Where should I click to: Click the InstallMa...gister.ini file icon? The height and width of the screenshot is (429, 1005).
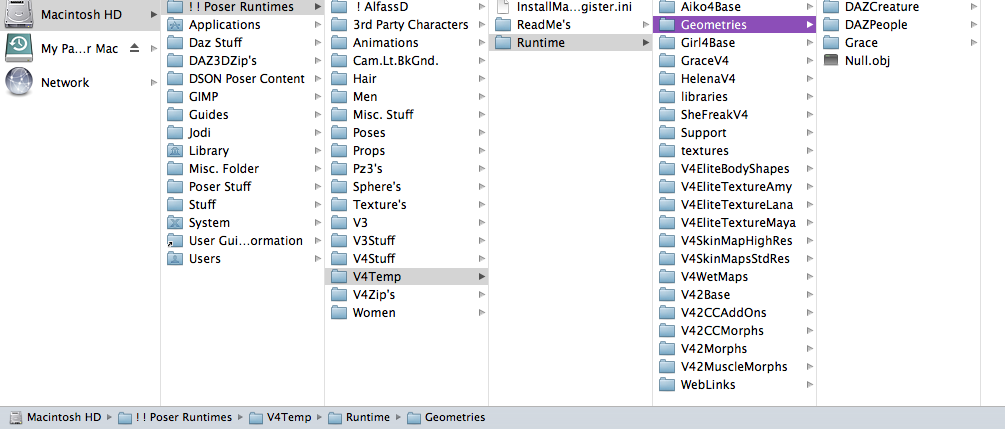click(x=503, y=7)
